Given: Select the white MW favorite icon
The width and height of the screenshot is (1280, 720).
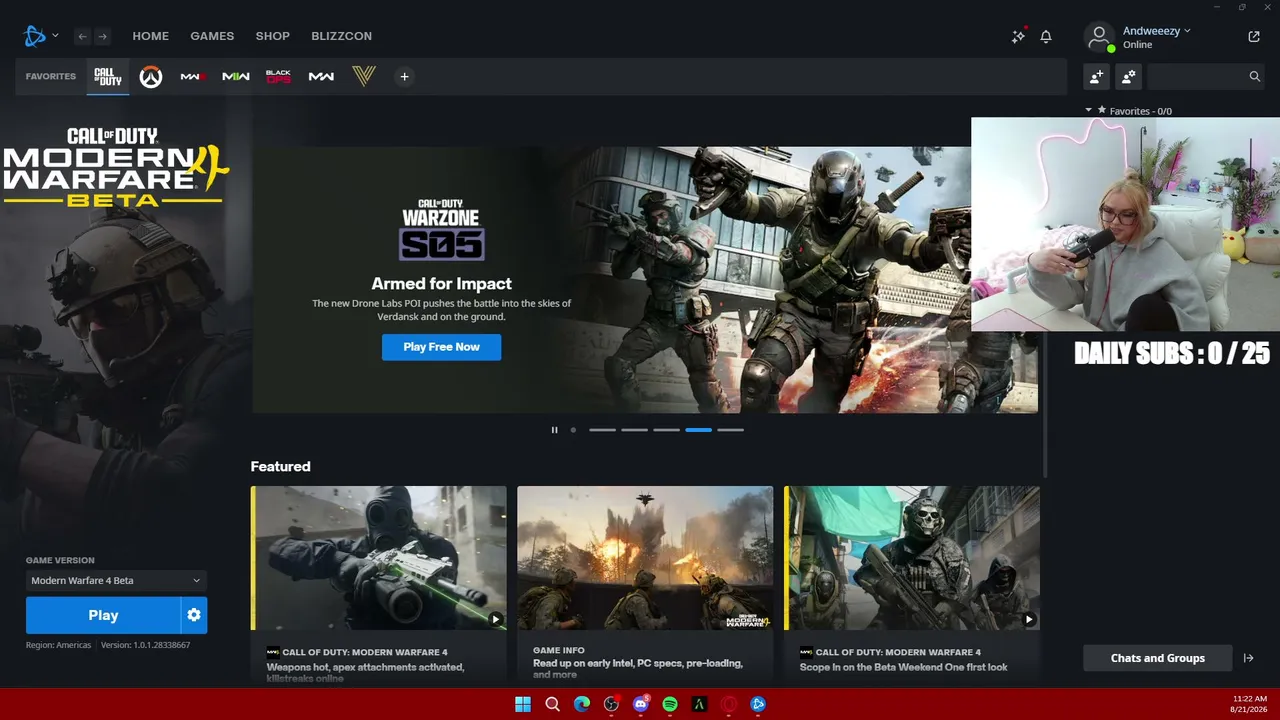Looking at the screenshot, I should click(x=321, y=76).
